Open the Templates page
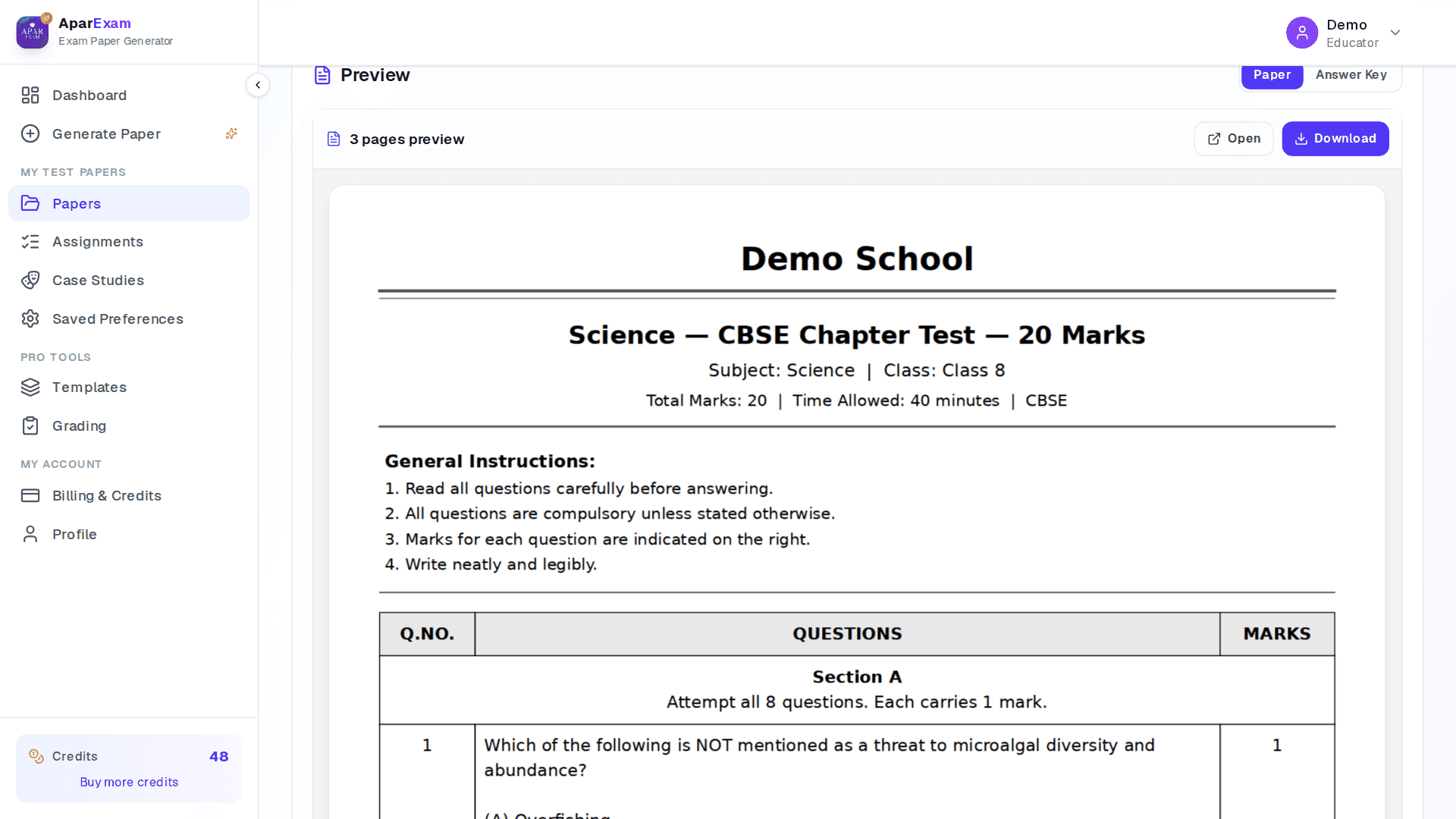 (129, 388)
